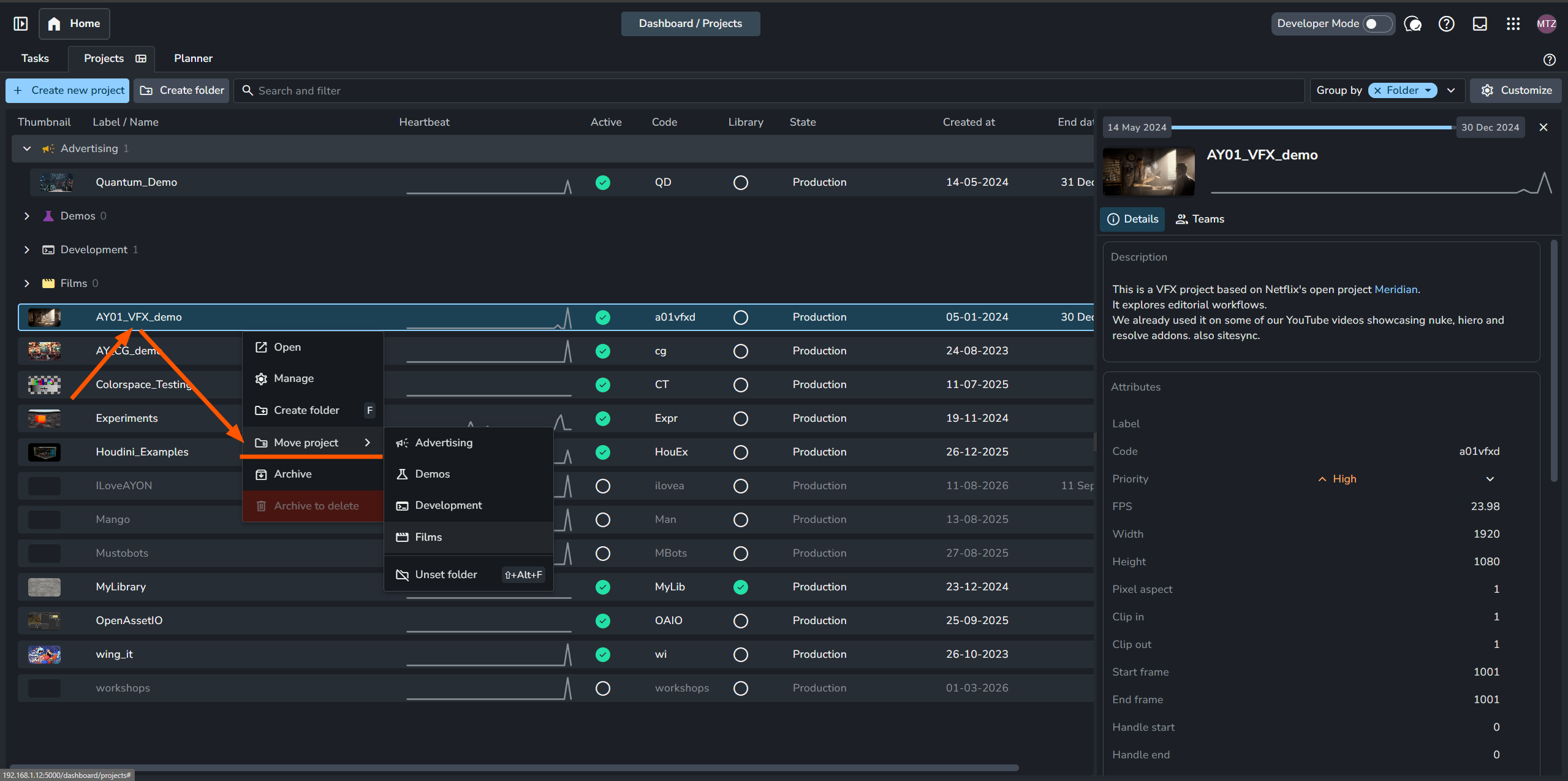Screen dimensions: 1568x781
Task: Toggle Library status for MyLibrary project
Action: (x=741, y=587)
